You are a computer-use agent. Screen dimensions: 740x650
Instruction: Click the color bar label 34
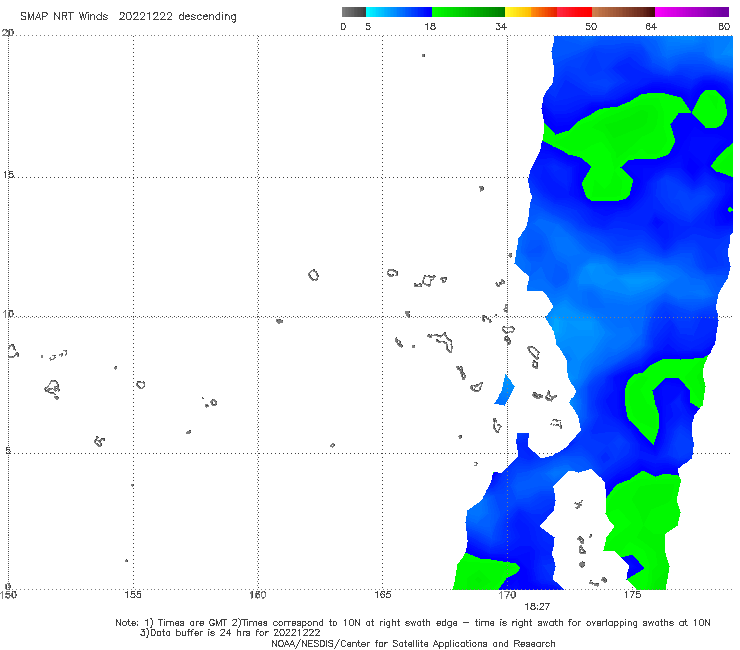[501, 27]
